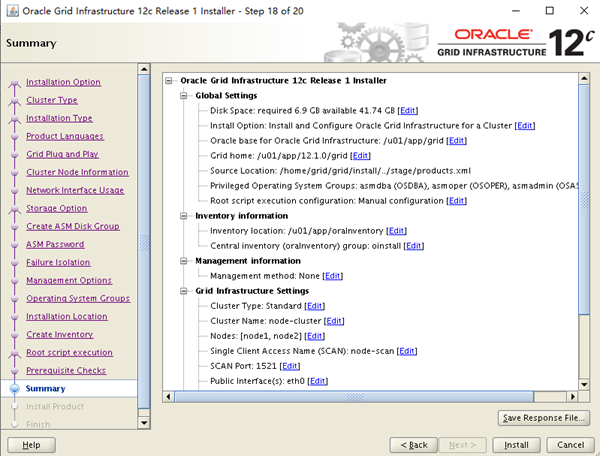Select Source Location products.xml row
Viewport: 600px width, 456px height.
[340, 171]
